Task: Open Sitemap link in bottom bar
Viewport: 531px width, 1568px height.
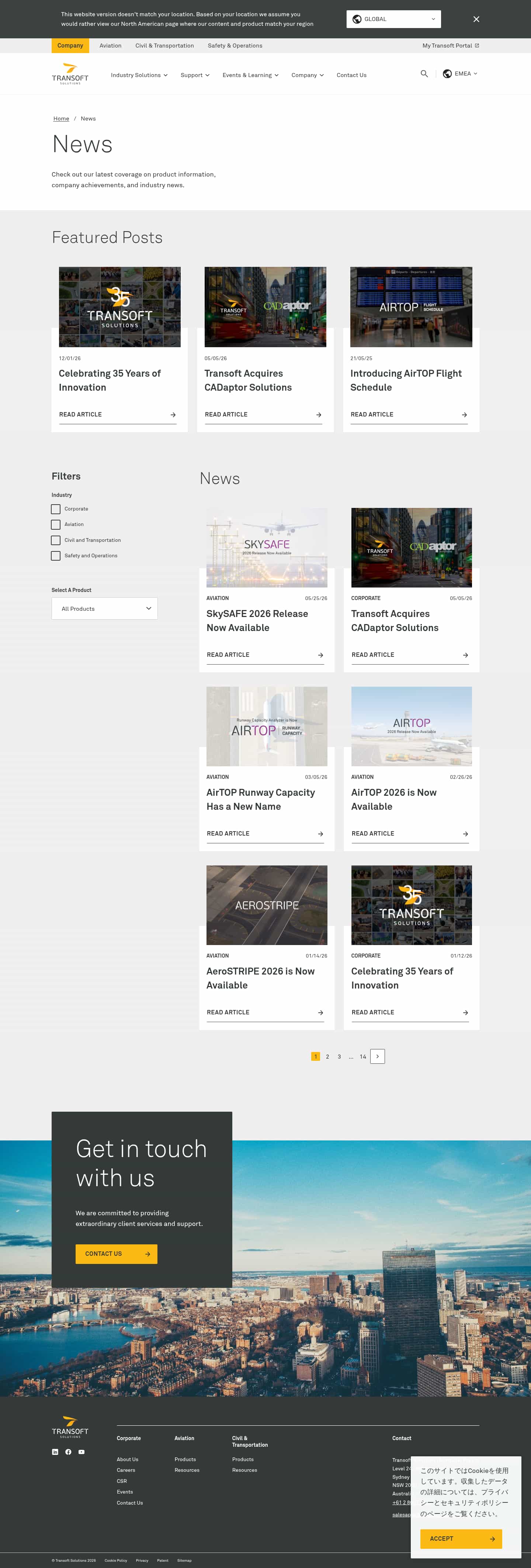Action: pyautogui.click(x=184, y=1561)
